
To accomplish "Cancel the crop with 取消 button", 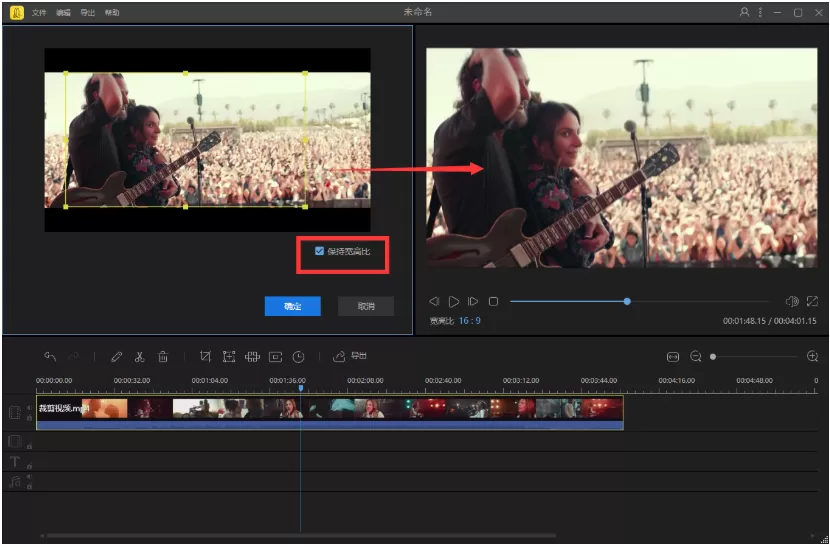I will pyautogui.click(x=366, y=306).
